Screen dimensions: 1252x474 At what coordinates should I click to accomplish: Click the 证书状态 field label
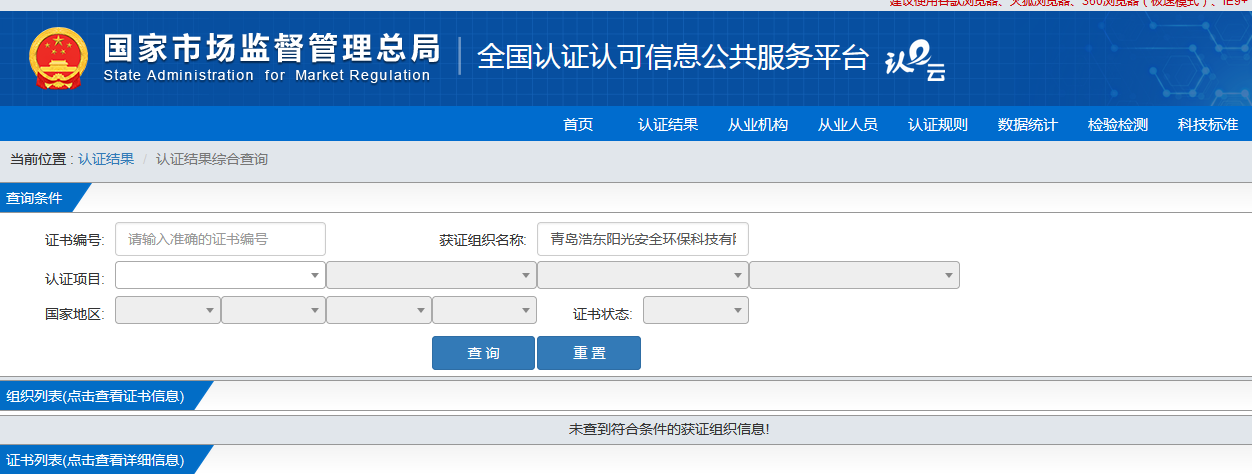[603, 314]
